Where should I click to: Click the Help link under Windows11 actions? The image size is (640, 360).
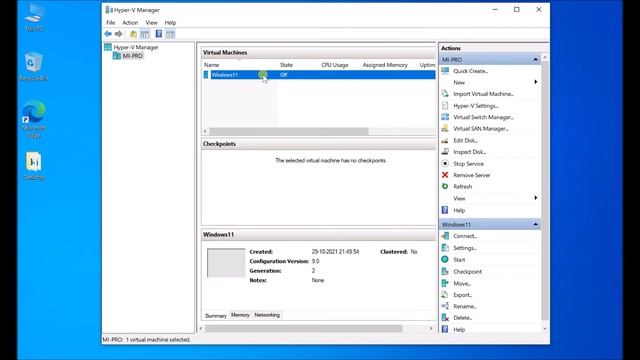click(459, 329)
